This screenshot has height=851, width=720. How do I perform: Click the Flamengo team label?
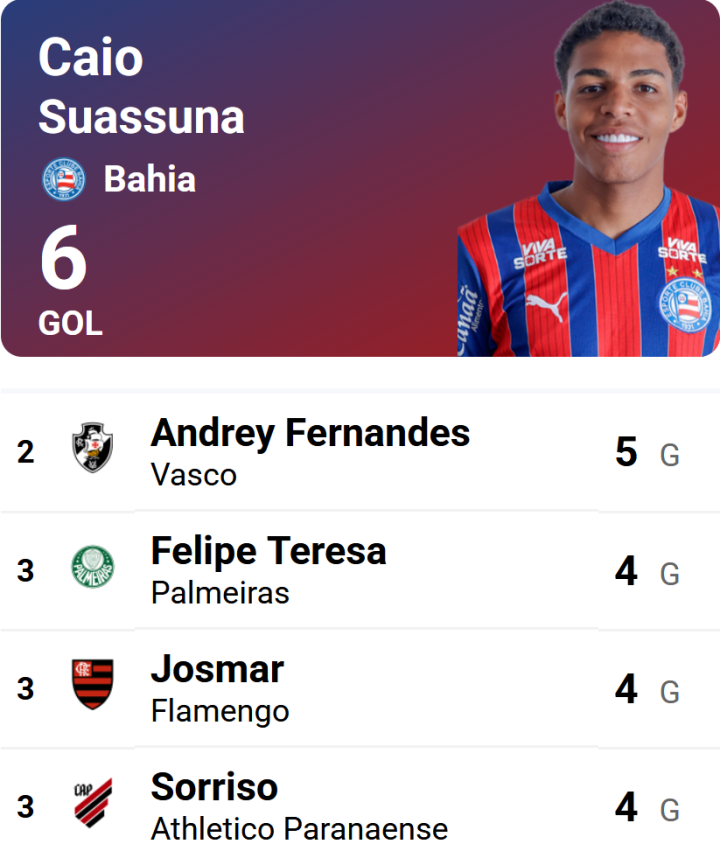point(220,710)
